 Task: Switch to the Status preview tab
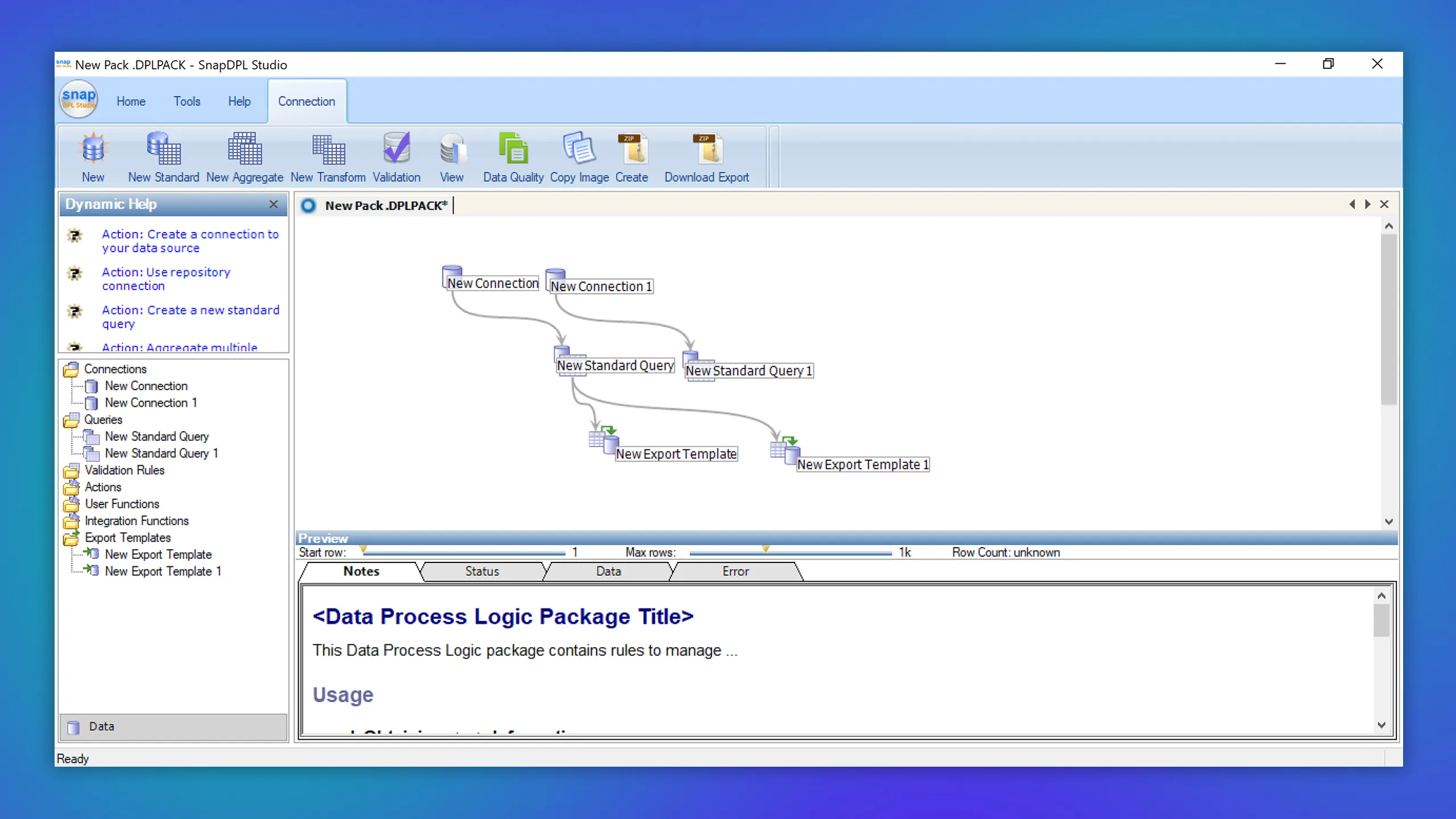(x=482, y=572)
